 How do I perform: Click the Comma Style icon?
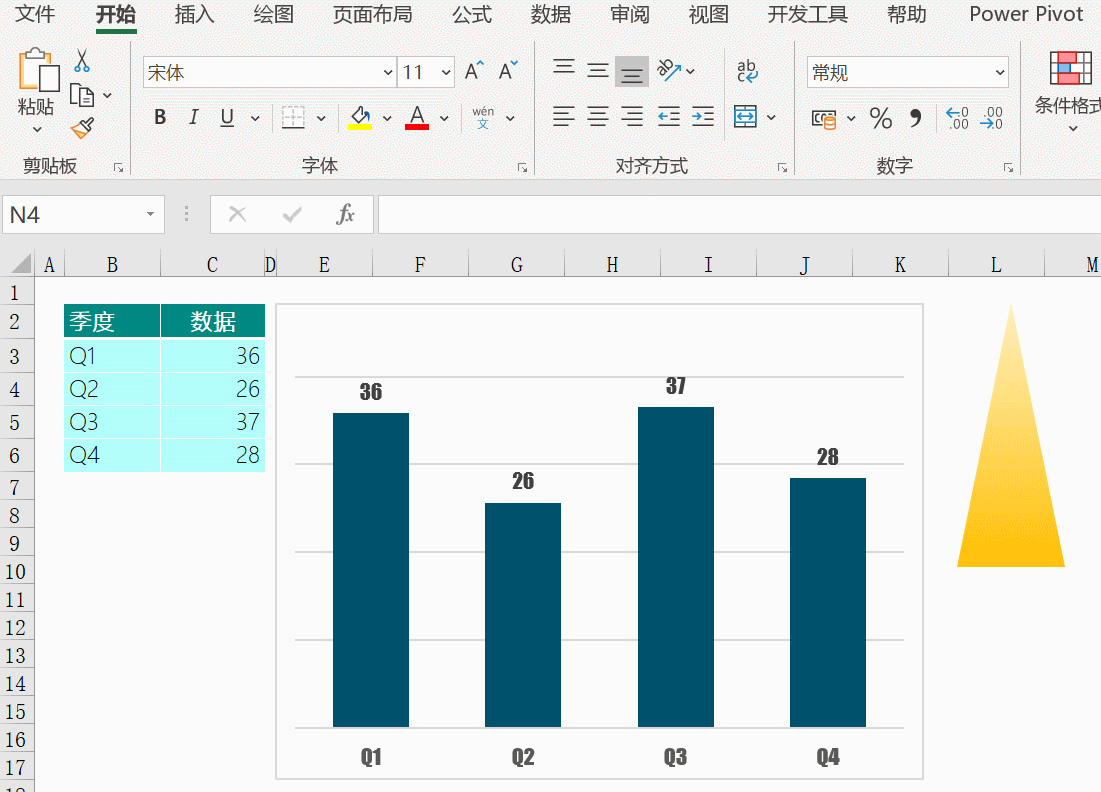tap(915, 118)
